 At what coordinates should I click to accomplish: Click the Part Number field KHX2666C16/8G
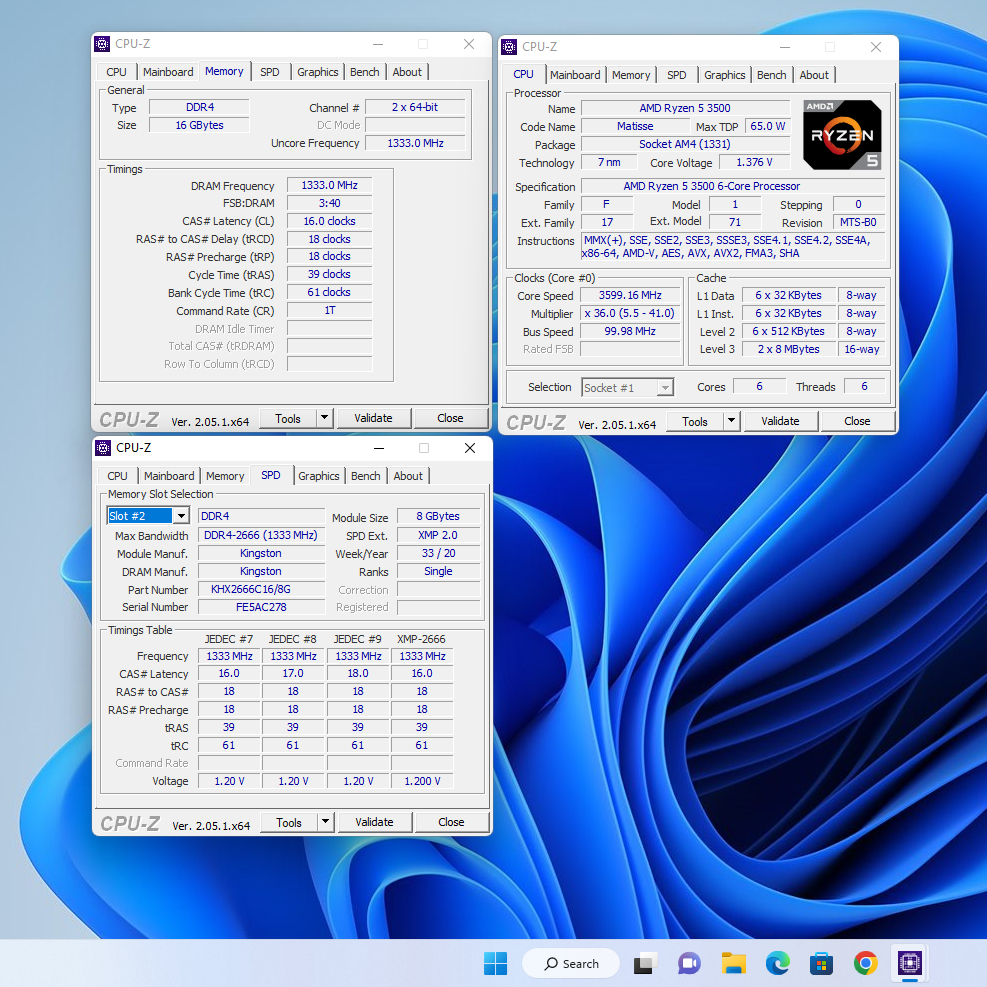point(261,589)
